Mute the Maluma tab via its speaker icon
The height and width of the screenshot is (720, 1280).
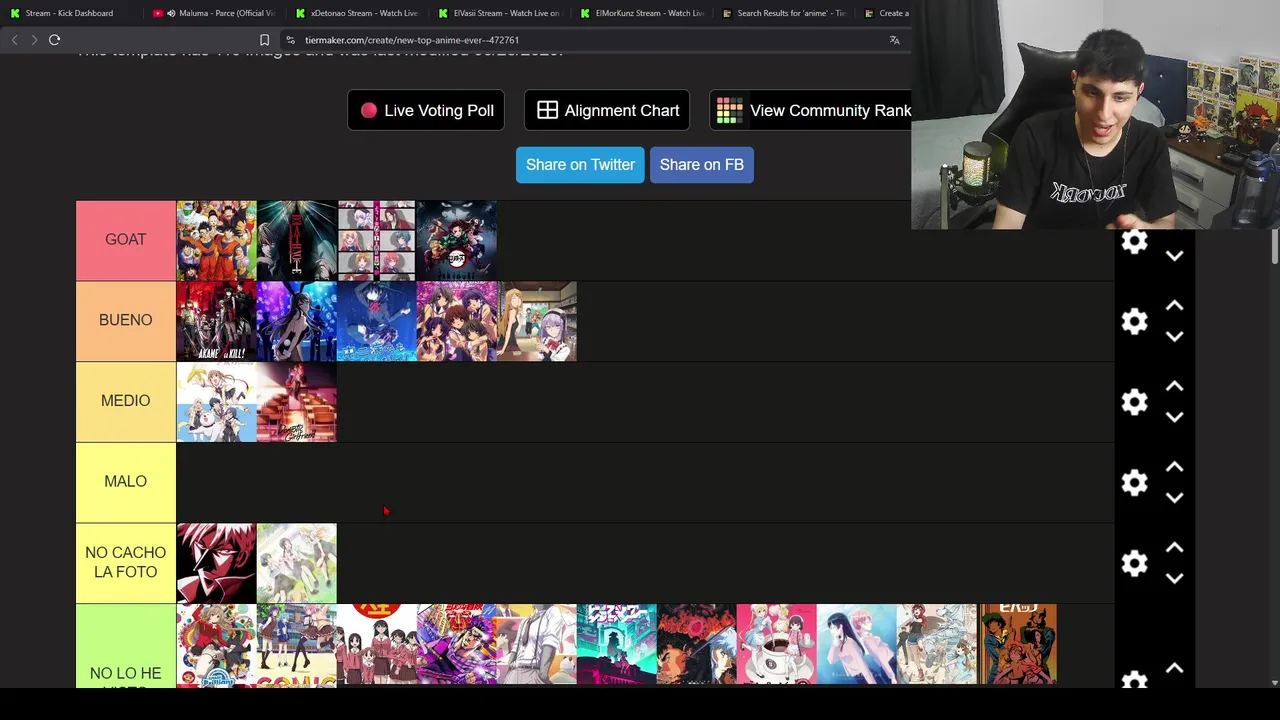pos(171,13)
